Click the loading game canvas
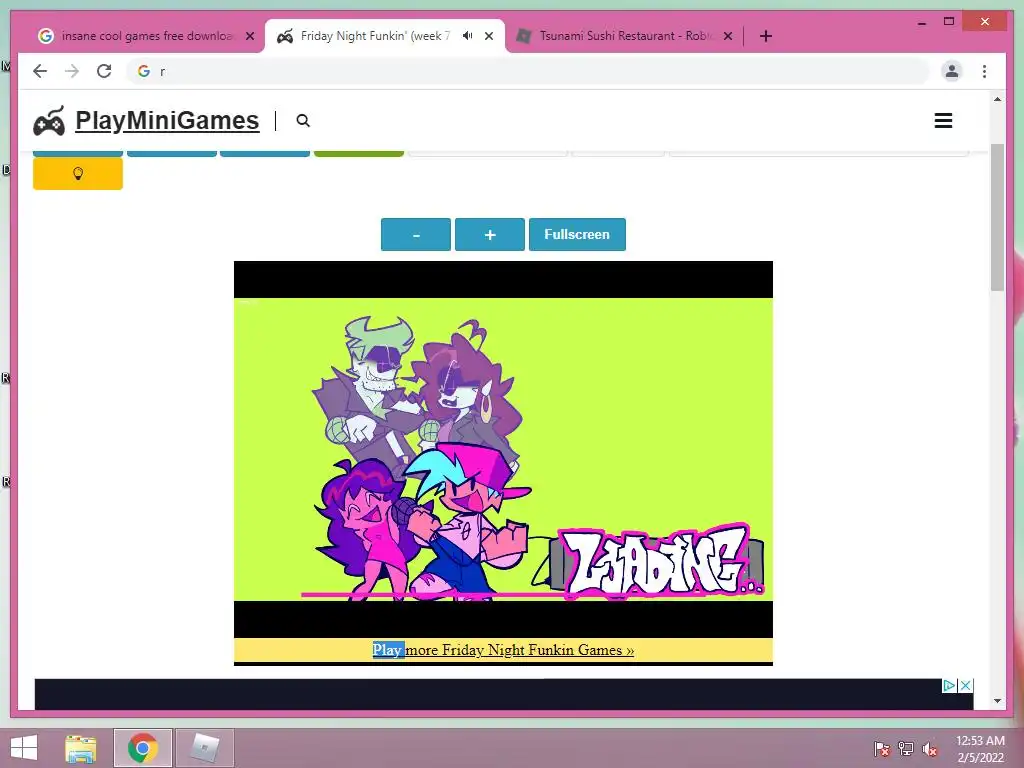The height and width of the screenshot is (768, 1024). pyautogui.click(x=504, y=449)
